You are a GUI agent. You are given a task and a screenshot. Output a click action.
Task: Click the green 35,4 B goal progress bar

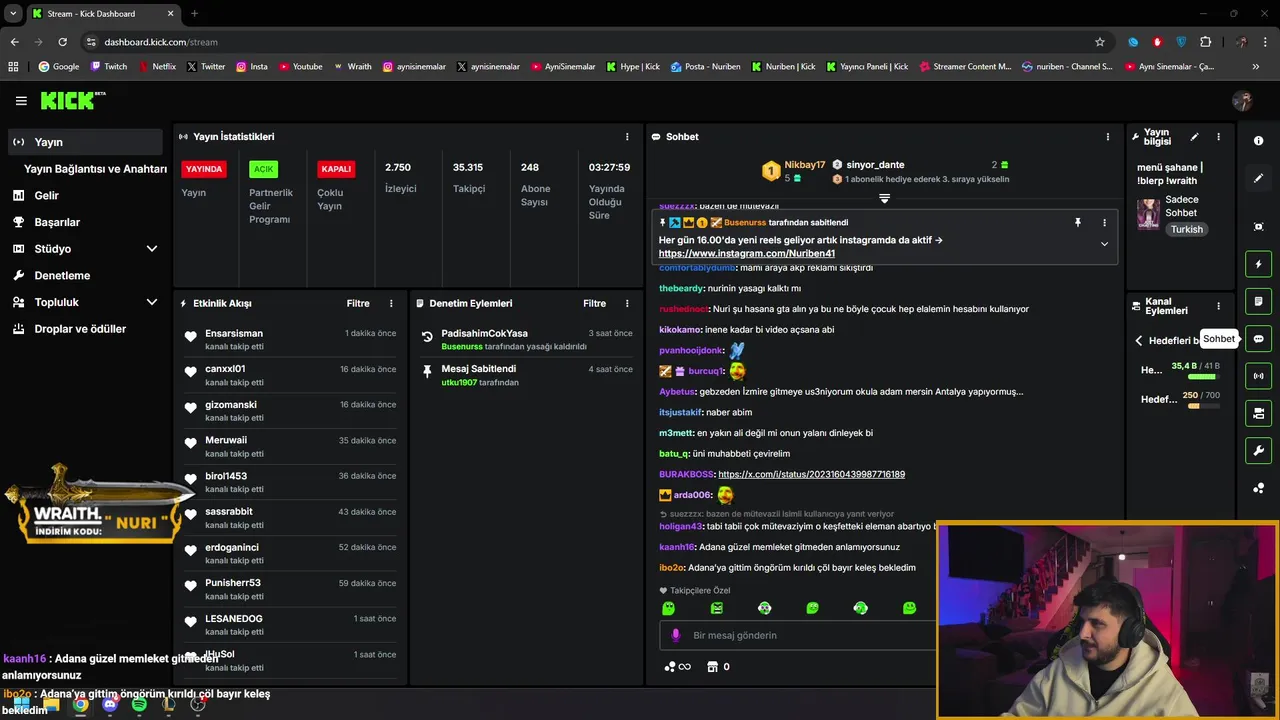tap(1202, 377)
